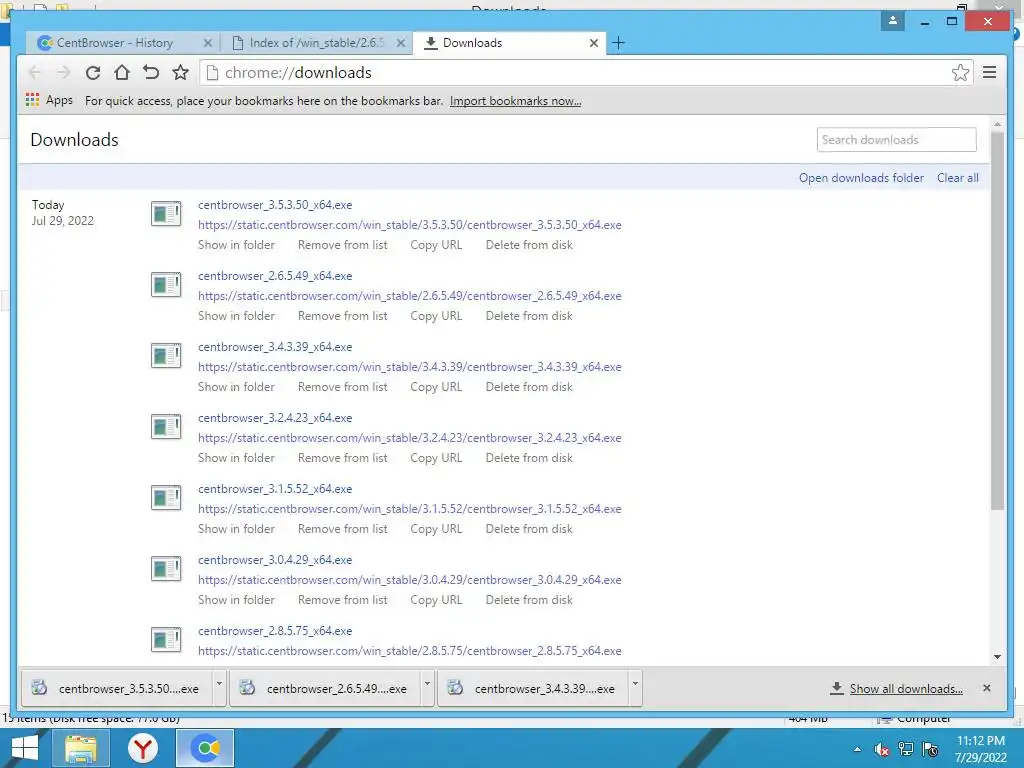Close the download shelf bar
1024x768 pixels.
[x=987, y=688]
